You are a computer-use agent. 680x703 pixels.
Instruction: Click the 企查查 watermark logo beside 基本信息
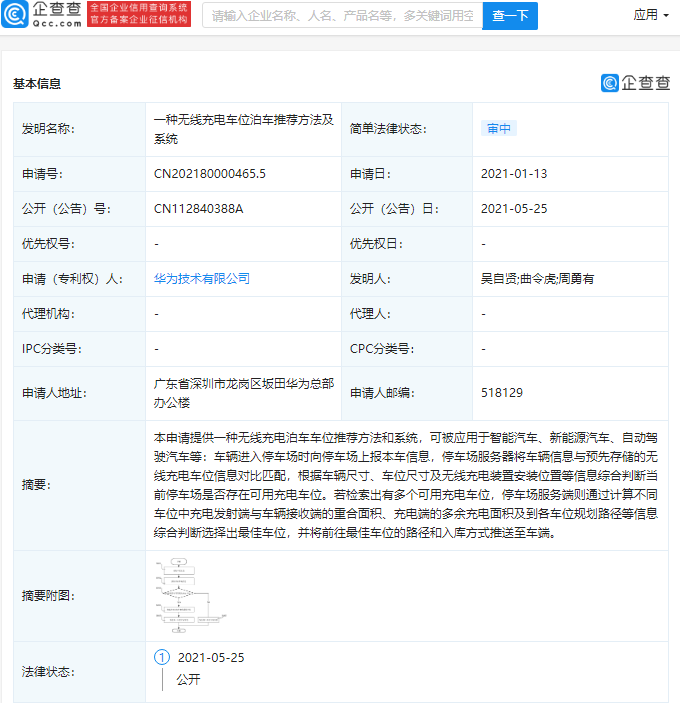pyautogui.click(x=635, y=84)
